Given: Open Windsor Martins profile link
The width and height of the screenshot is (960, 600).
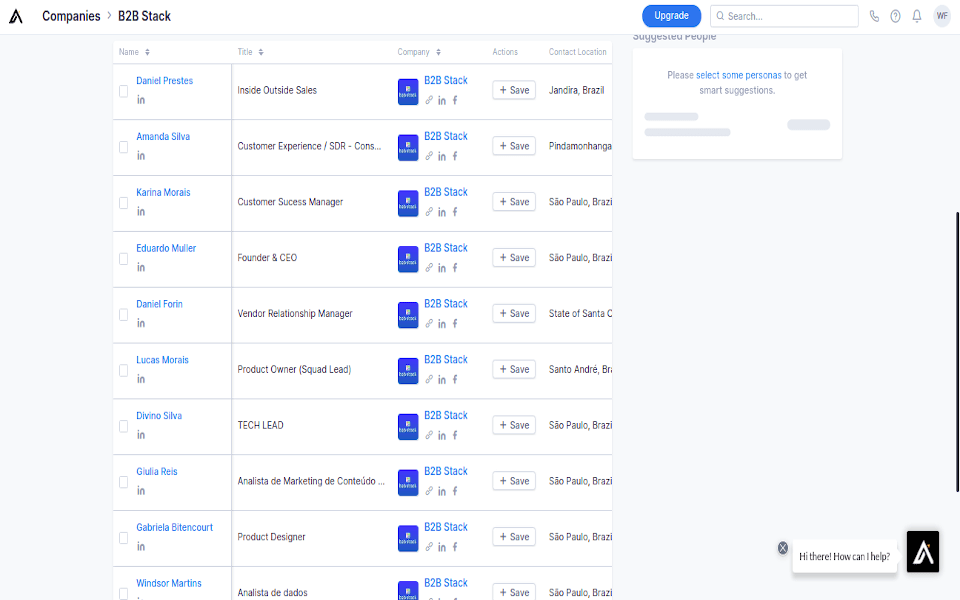Looking at the screenshot, I should [169, 583].
